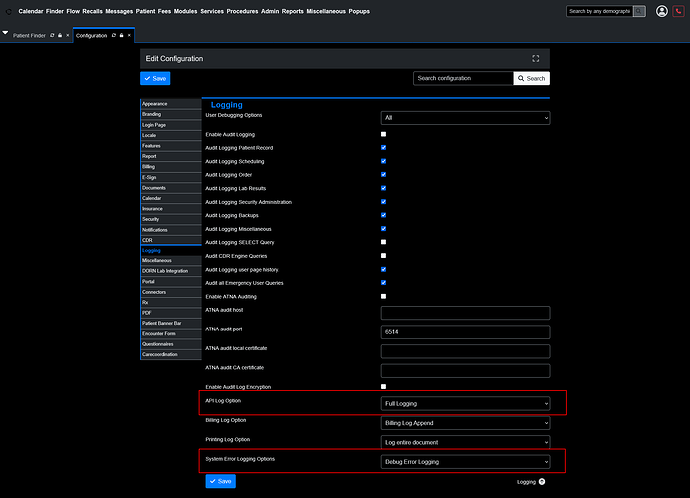Lock the Configuration tab

[x=121, y=35]
